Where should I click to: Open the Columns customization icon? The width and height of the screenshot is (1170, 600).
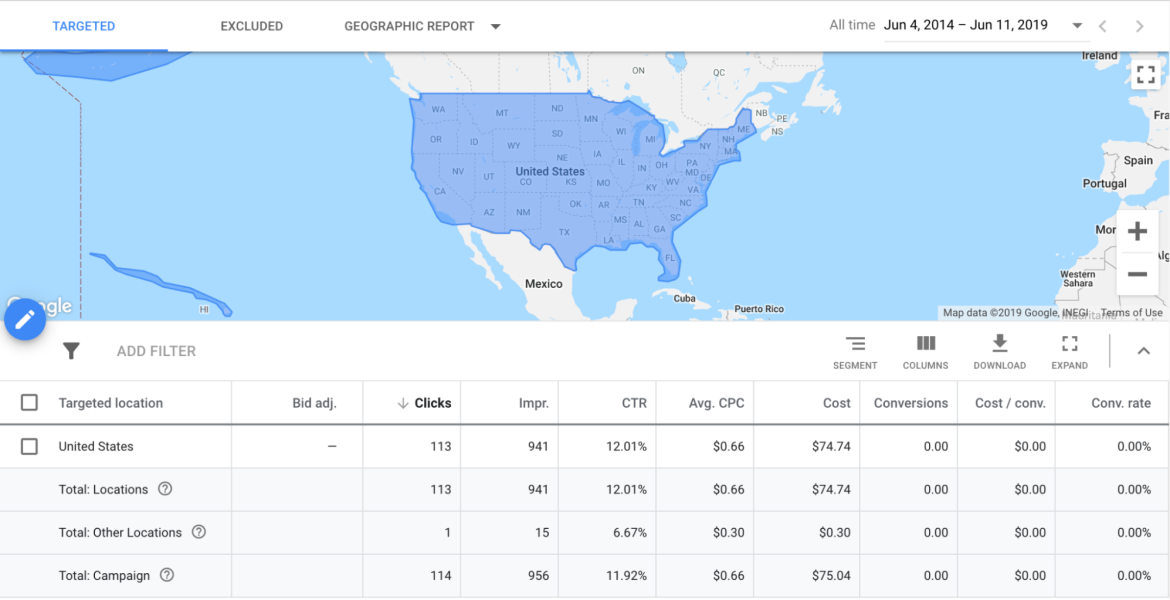(925, 351)
